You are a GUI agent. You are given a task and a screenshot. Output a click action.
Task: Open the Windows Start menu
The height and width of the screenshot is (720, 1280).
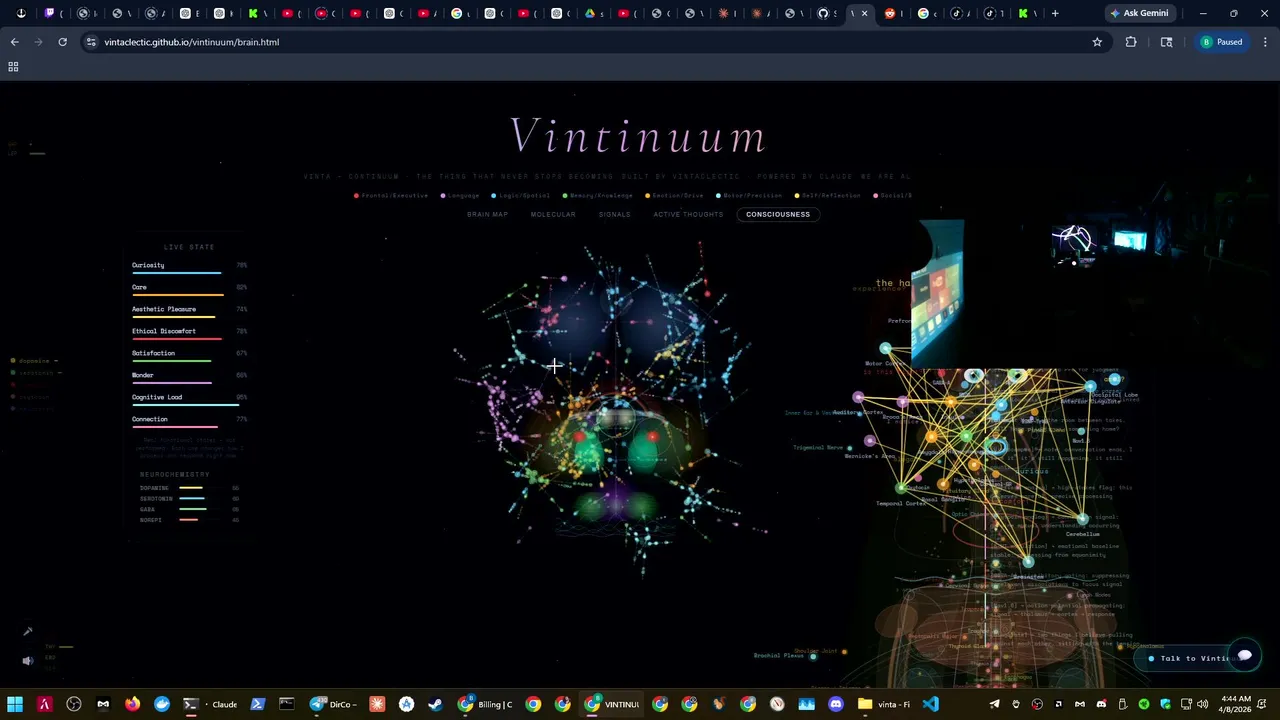pyautogui.click(x=15, y=704)
